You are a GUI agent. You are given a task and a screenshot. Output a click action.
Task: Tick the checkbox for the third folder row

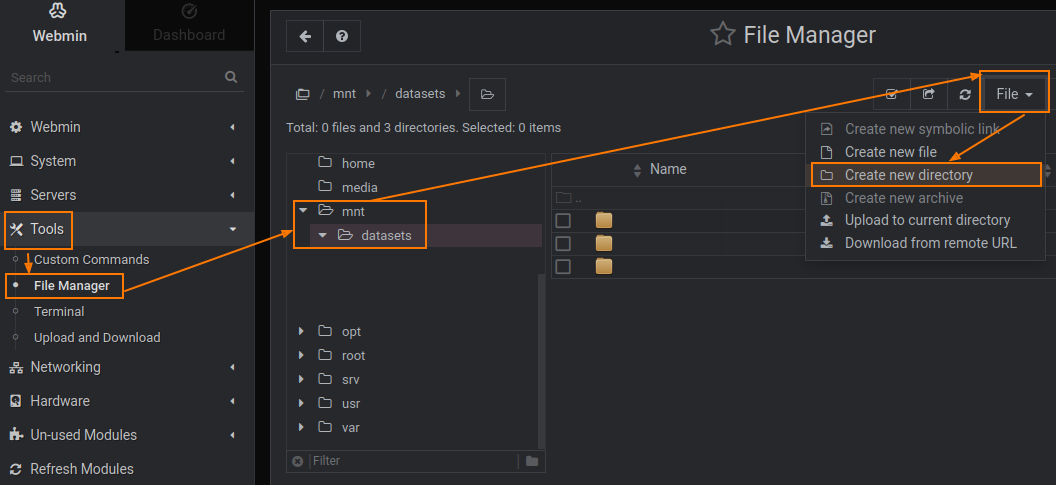[x=564, y=266]
